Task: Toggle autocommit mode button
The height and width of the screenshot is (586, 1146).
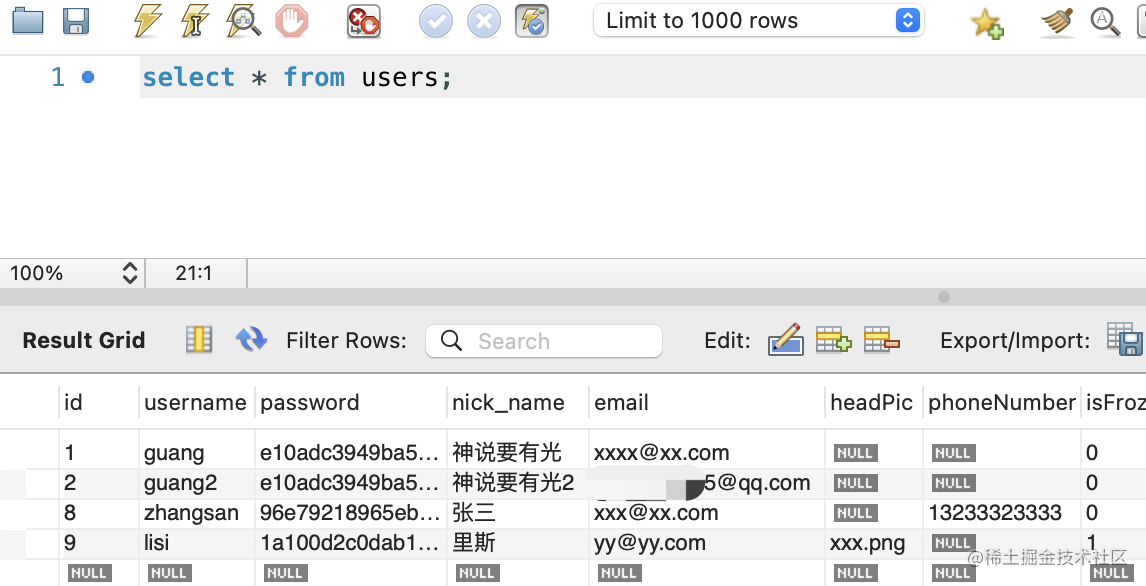Action: click(x=531, y=21)
